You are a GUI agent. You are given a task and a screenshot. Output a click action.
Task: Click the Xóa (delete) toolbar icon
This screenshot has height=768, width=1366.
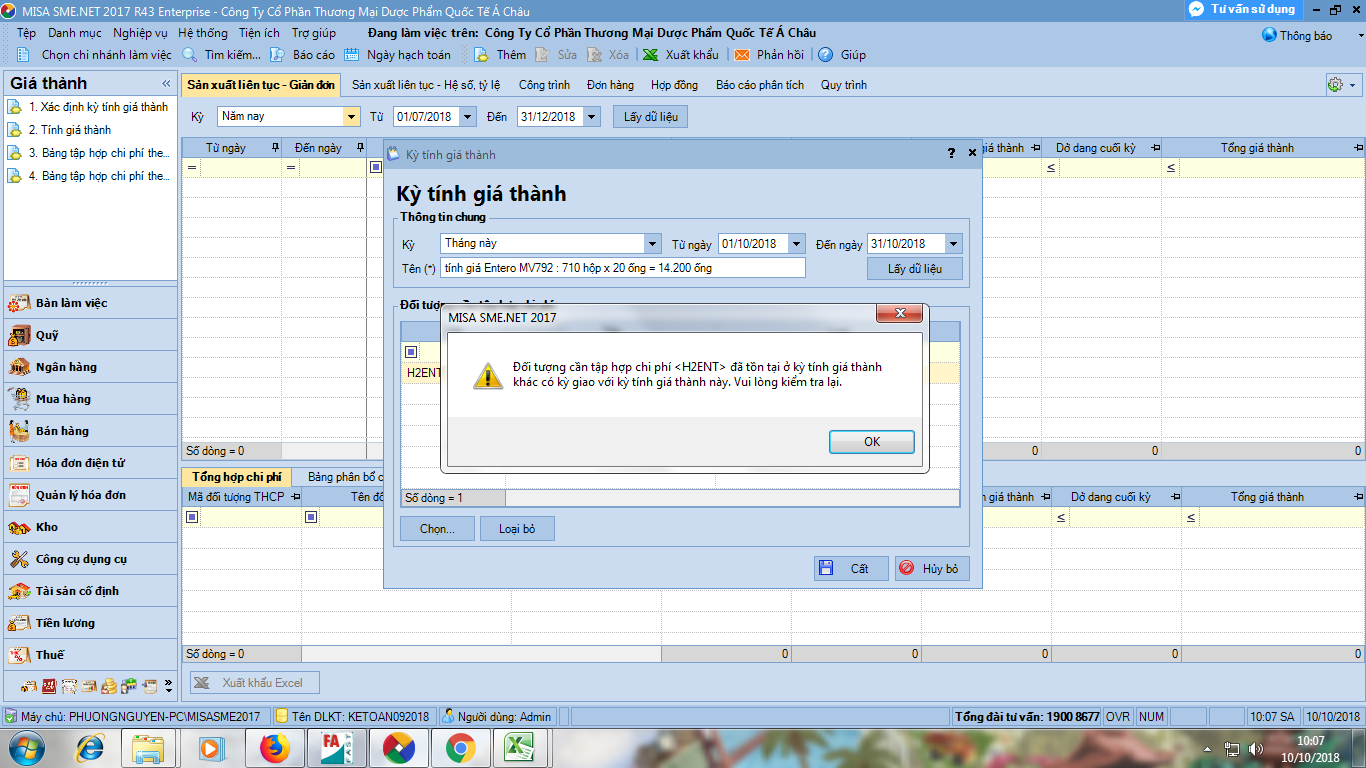[x=594, y=55]
